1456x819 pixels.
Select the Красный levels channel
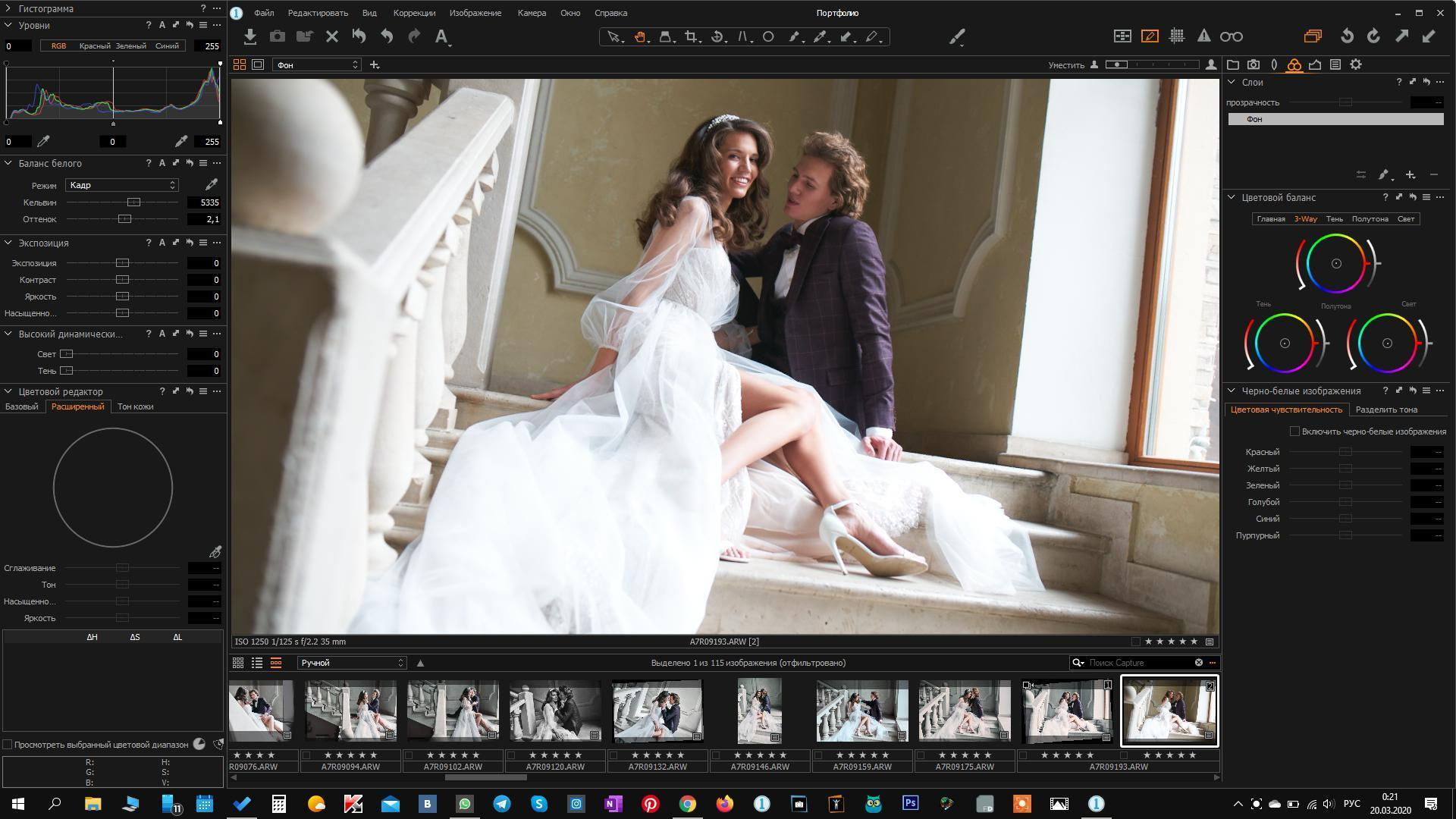95,46
